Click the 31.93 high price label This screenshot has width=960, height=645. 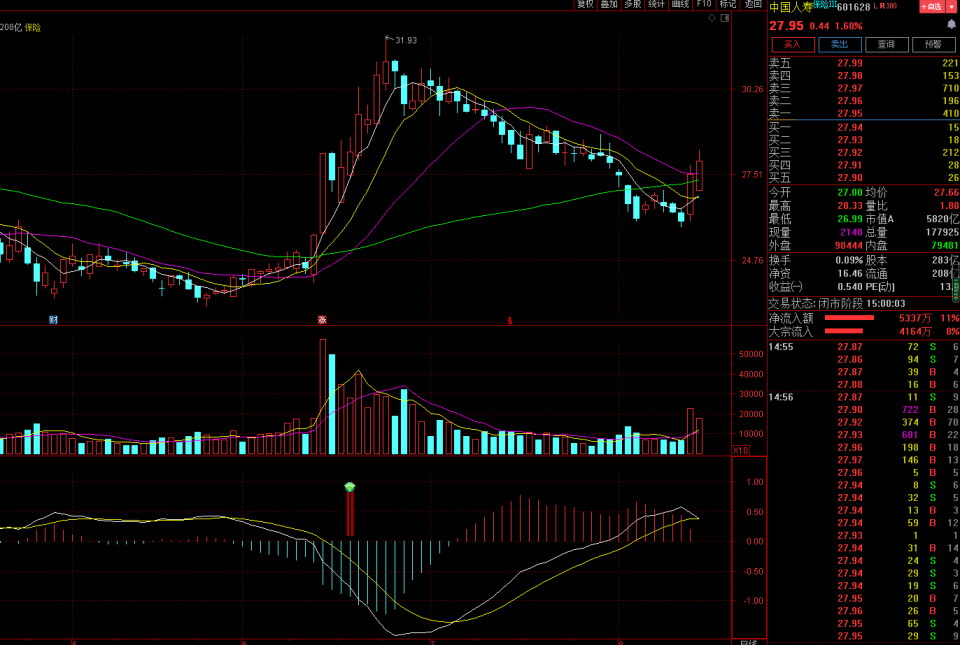pos(405,40)
